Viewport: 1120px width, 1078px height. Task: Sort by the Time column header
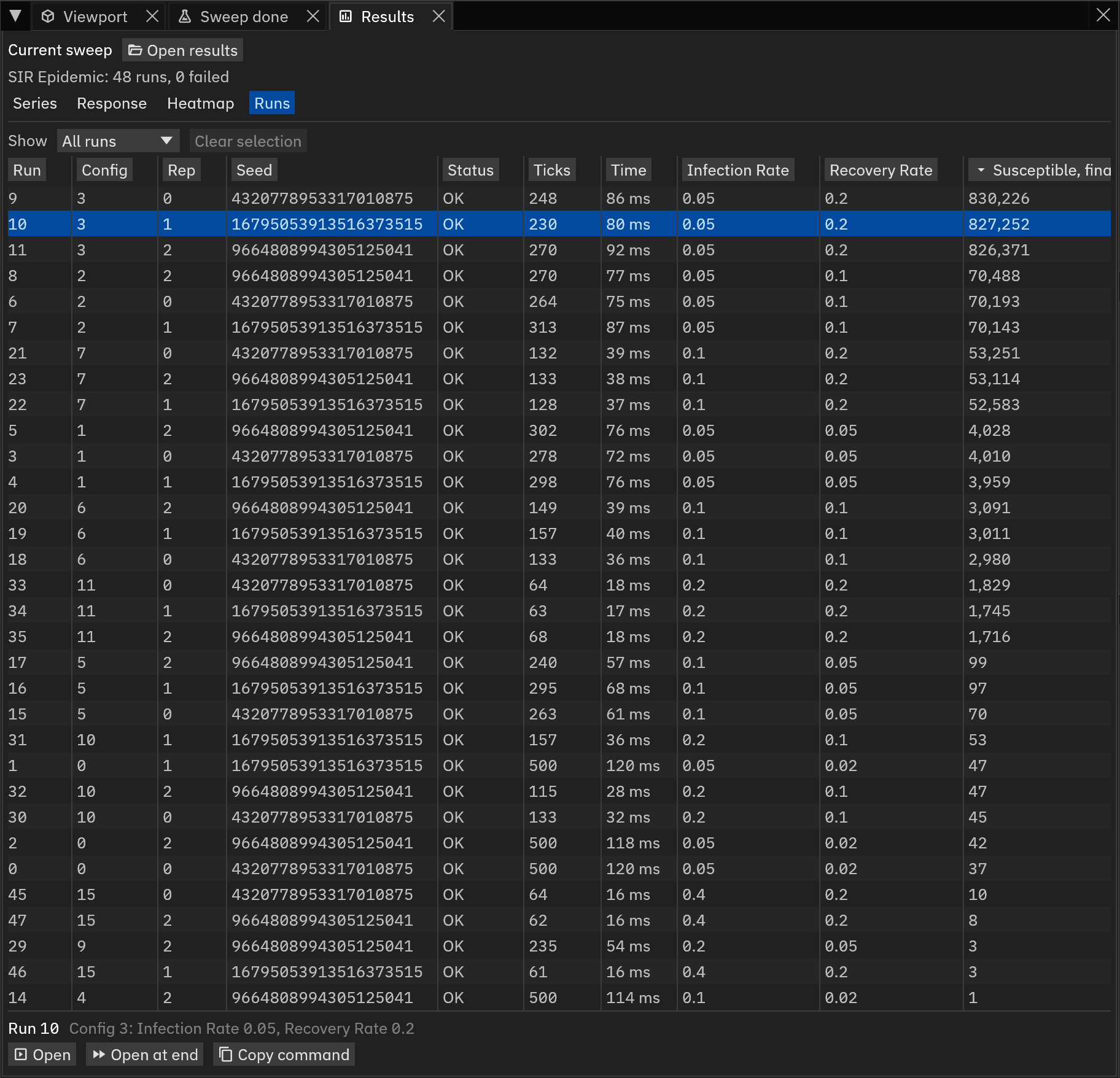click(629, 170)
